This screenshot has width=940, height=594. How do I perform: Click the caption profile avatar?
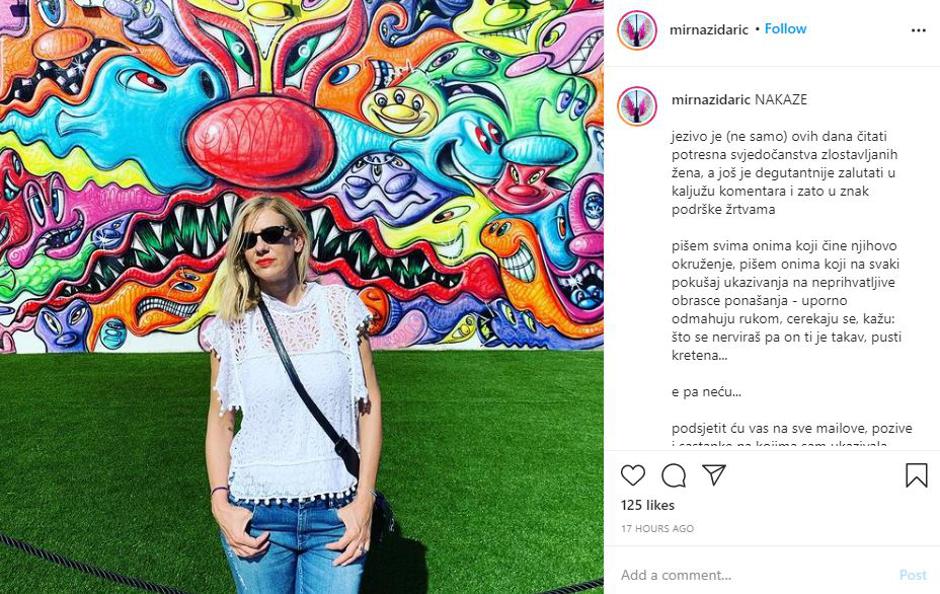click(637, 106)
